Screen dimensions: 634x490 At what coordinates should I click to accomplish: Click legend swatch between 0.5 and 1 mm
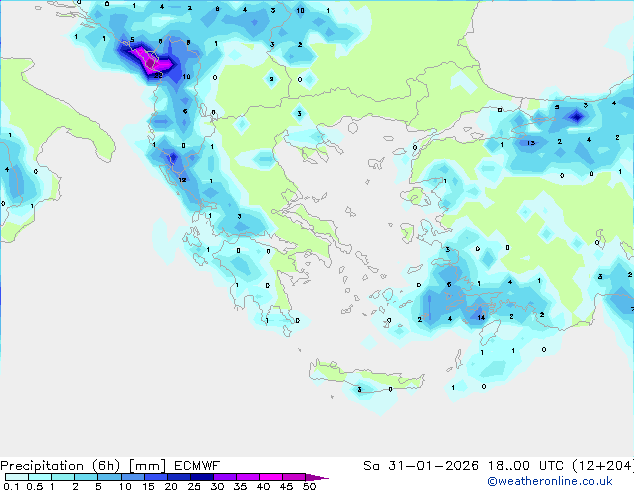coord(40,477)
